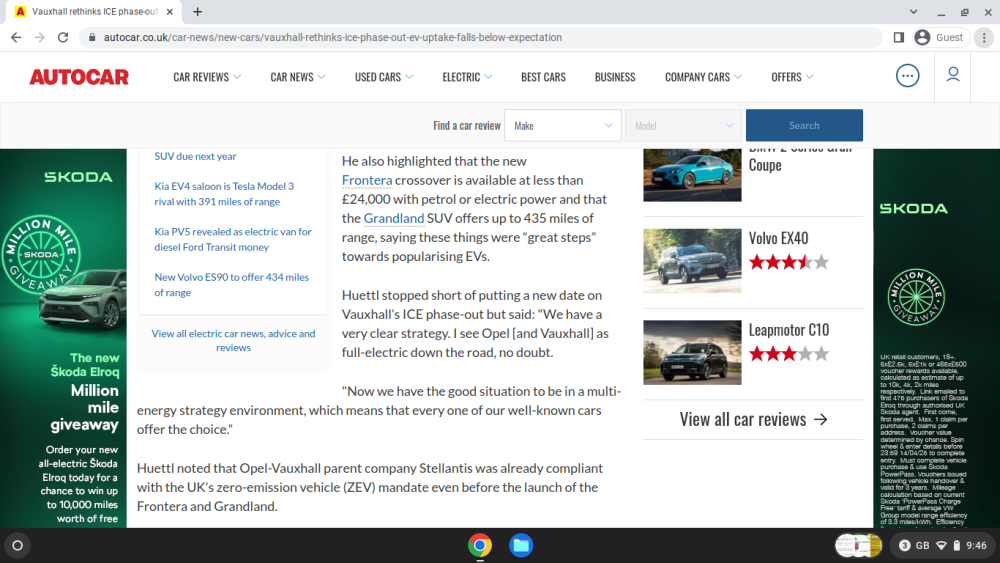The height and width of the screenshot is (563, 1000).
Task: View site information lock icon
Action: pyautogui.click(x=92, y=38)
